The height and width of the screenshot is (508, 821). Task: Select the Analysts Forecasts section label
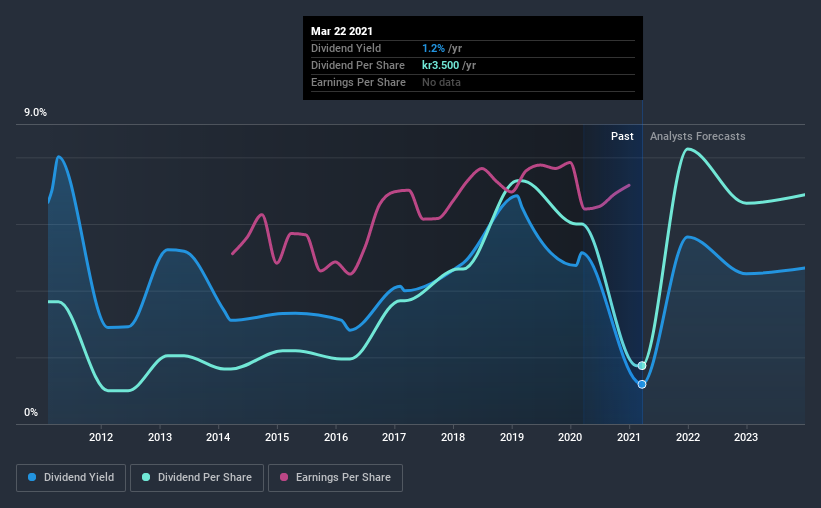tap(697, 136)
